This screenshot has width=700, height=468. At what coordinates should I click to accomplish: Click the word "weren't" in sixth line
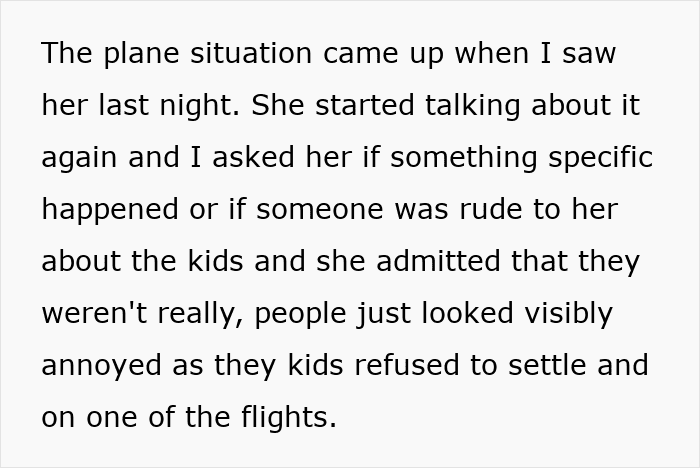[x=94, y=313]
